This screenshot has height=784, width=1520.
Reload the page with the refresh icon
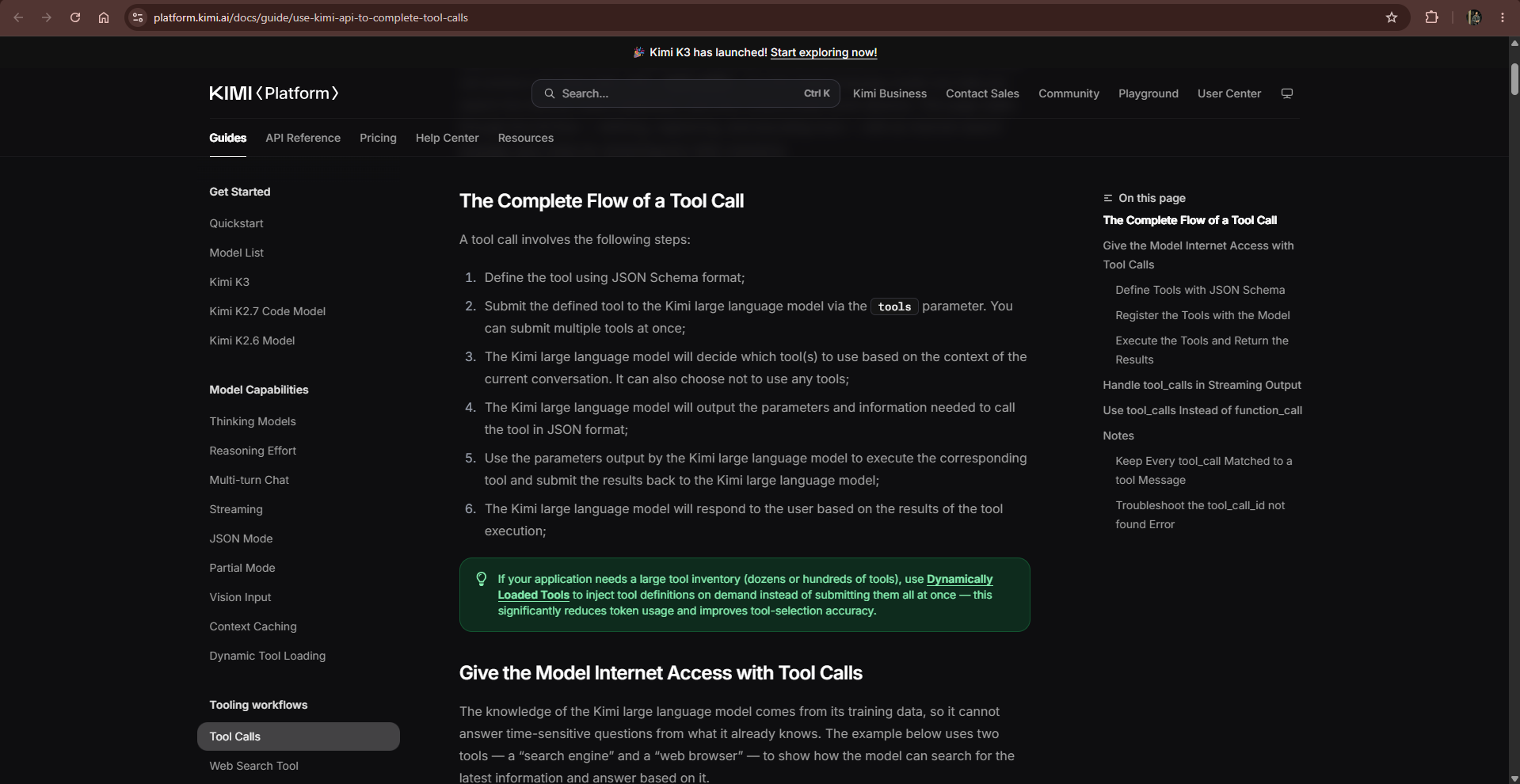click(75, 17)
